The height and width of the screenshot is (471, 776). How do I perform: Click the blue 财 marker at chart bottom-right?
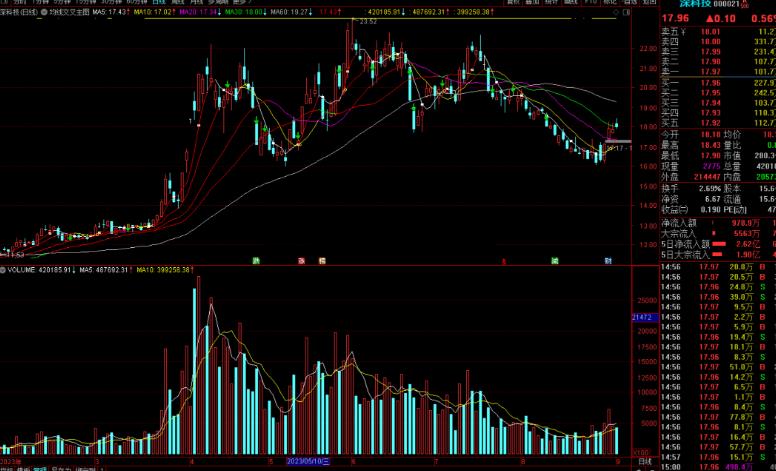[x=608, y=261]
